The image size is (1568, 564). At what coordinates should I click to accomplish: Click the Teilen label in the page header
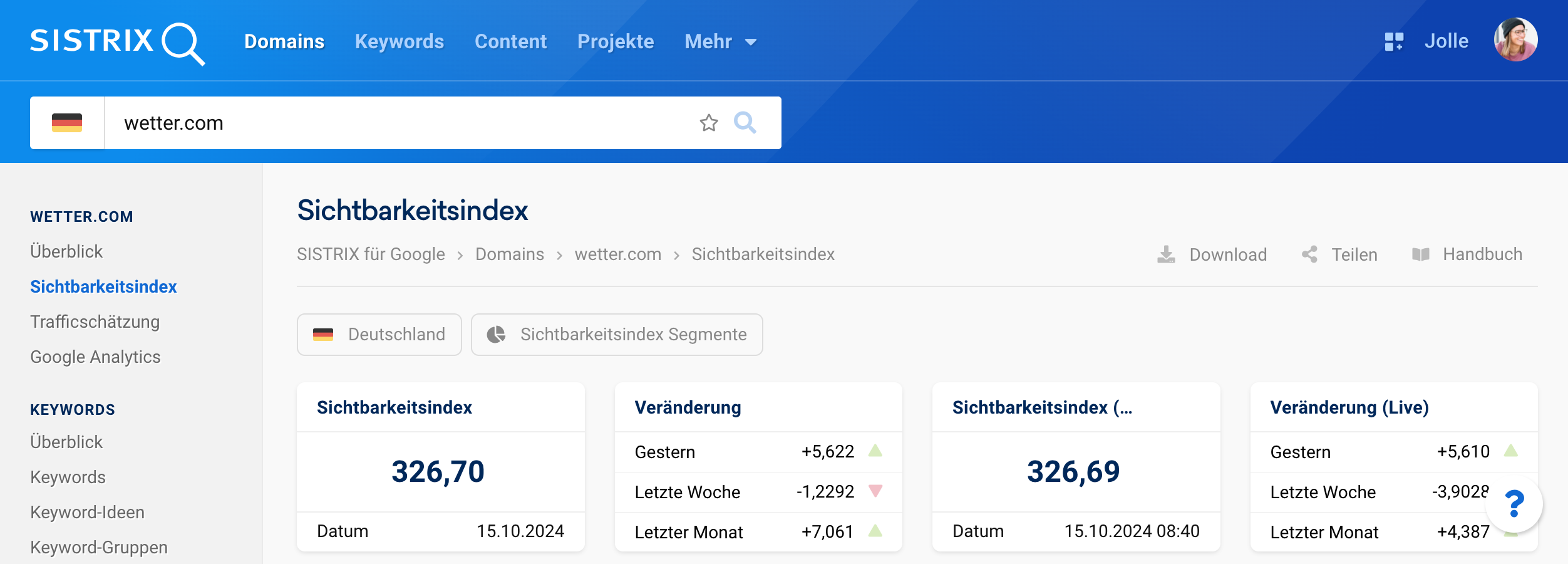pyautogui.click(x=1354, y=254)
